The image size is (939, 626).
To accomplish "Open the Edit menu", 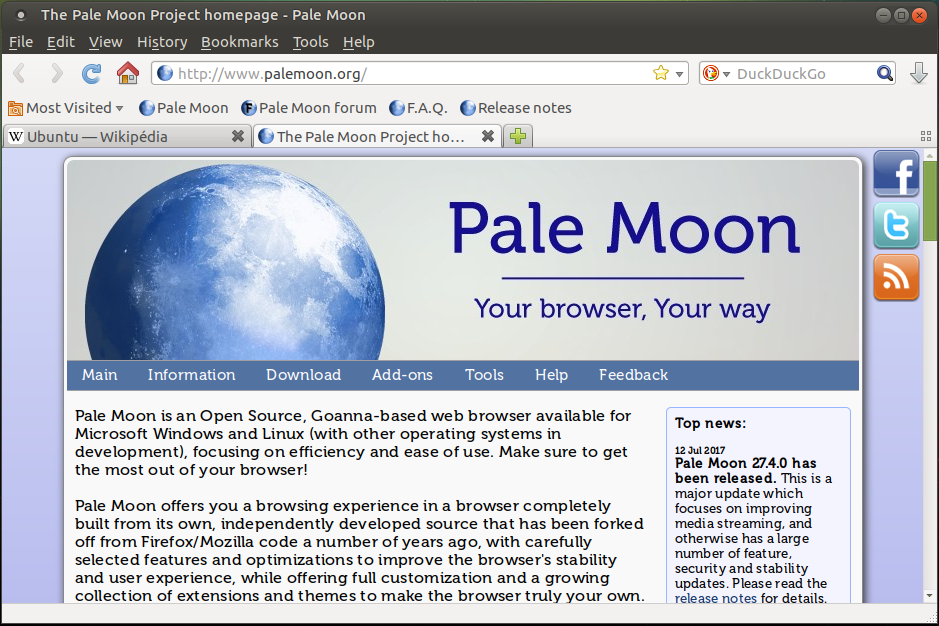I will 60,42.
